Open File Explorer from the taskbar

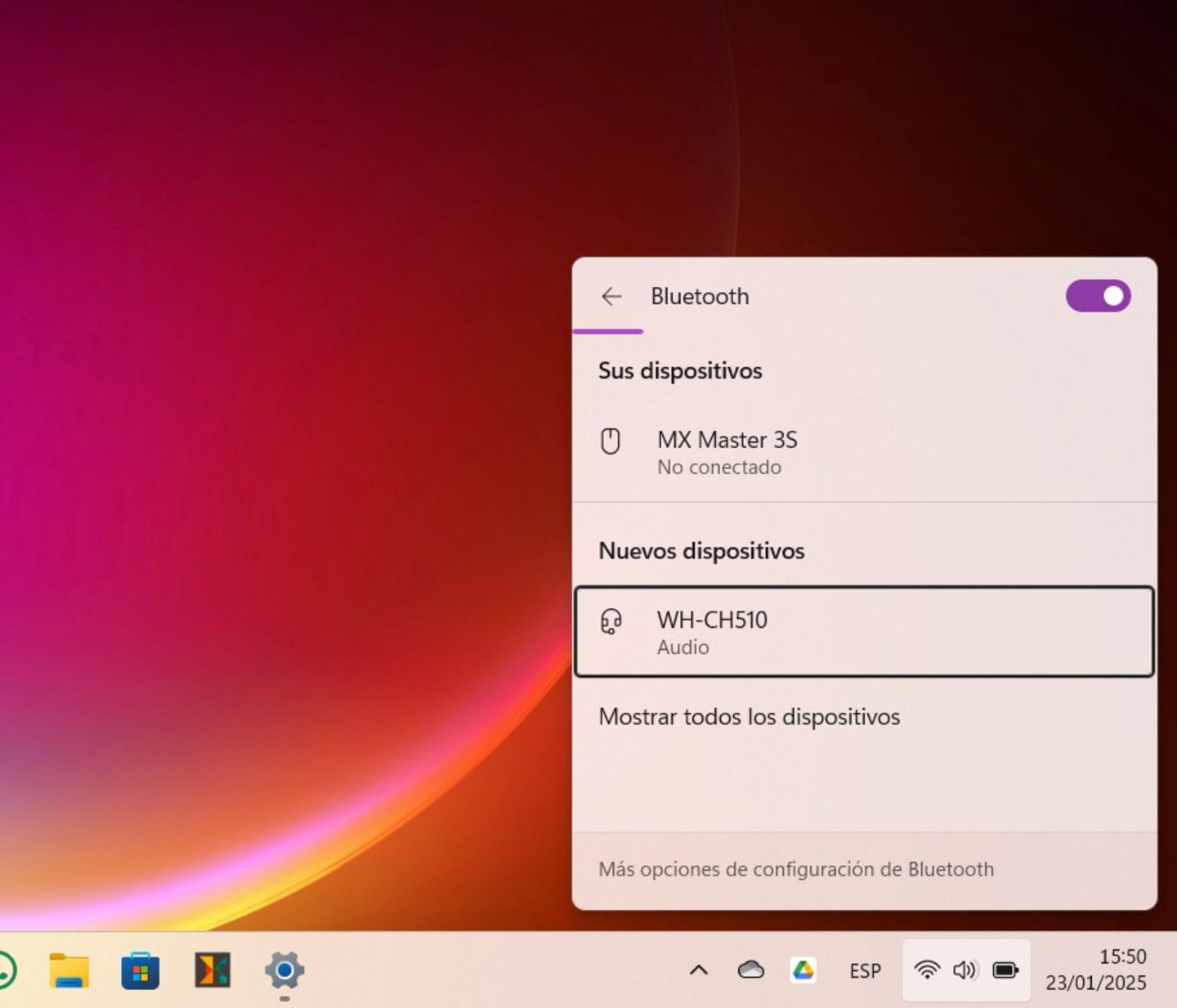click(69, 970)
